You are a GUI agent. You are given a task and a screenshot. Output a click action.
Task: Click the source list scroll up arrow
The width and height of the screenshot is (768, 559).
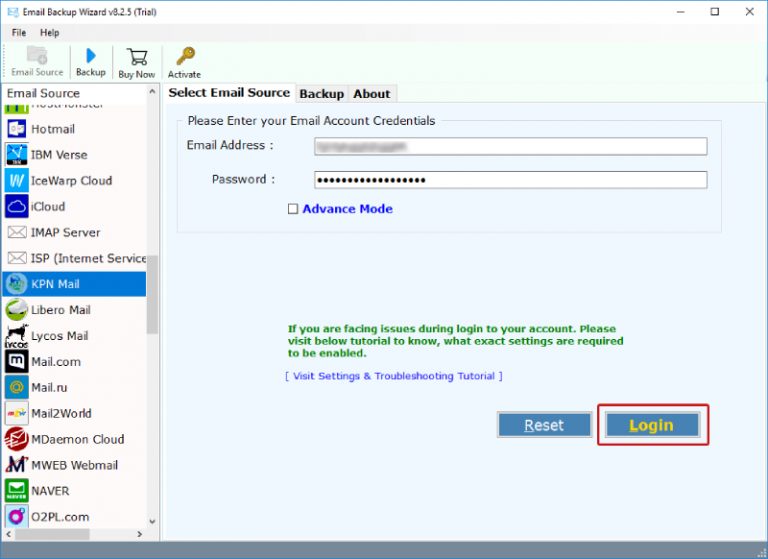152,92
